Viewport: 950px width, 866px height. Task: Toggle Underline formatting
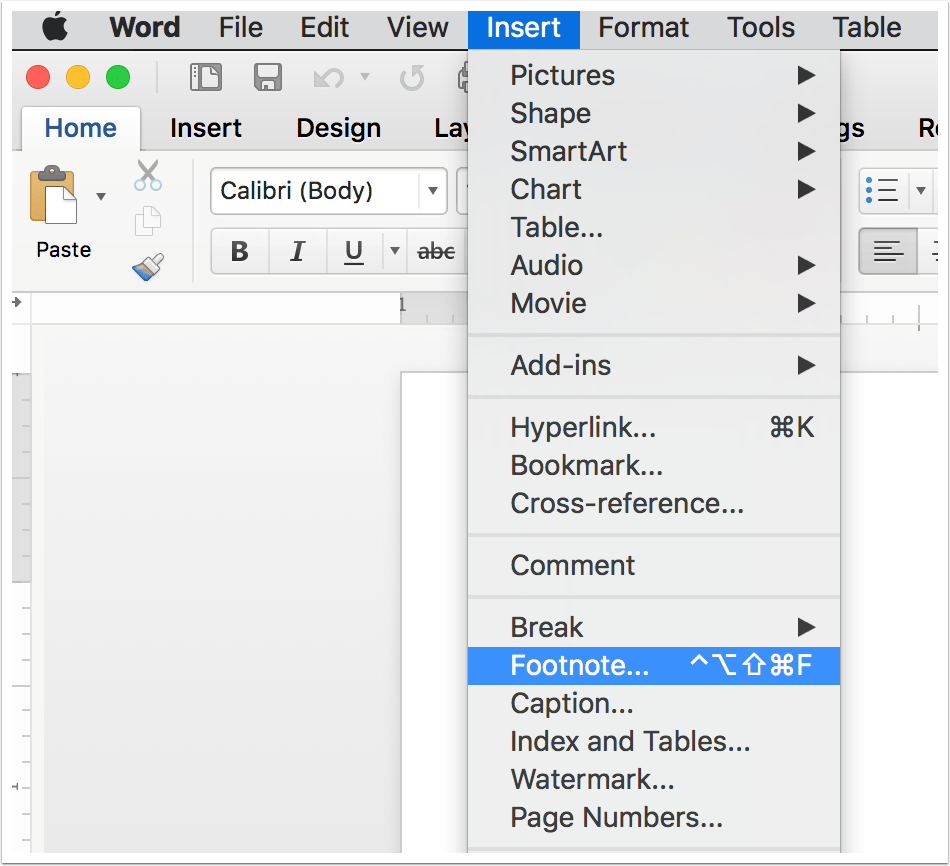pos(354,251)
